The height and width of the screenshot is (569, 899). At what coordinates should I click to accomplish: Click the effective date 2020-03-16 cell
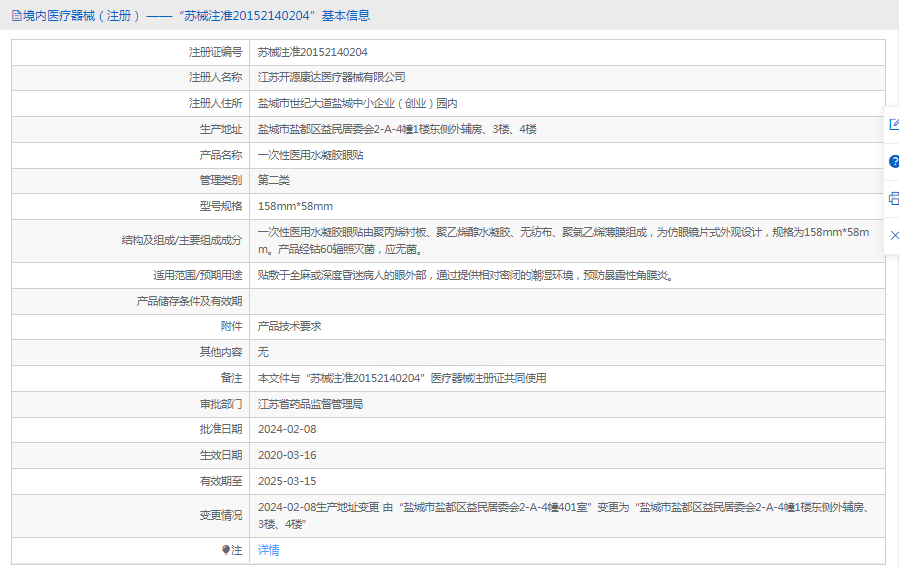click(286, 455)
